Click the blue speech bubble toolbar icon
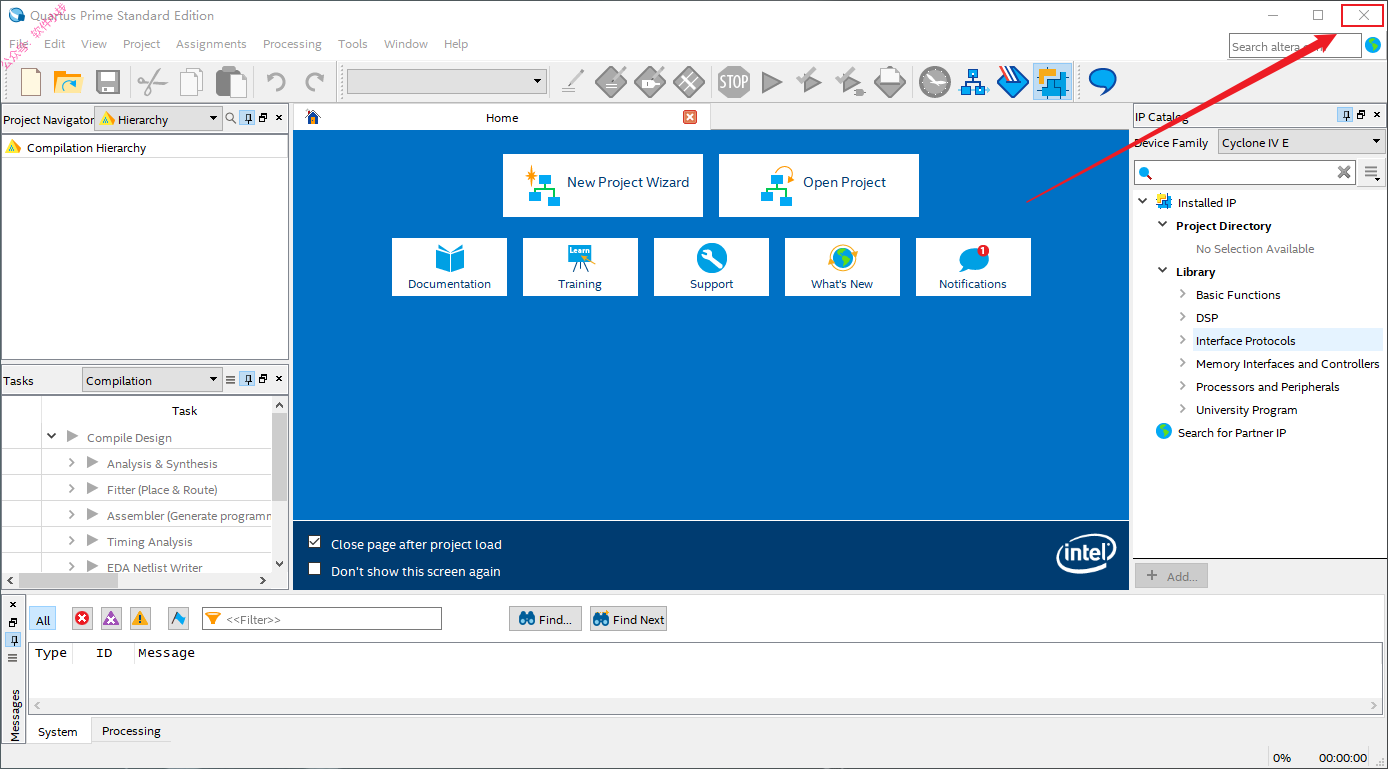 point(1102,81)
